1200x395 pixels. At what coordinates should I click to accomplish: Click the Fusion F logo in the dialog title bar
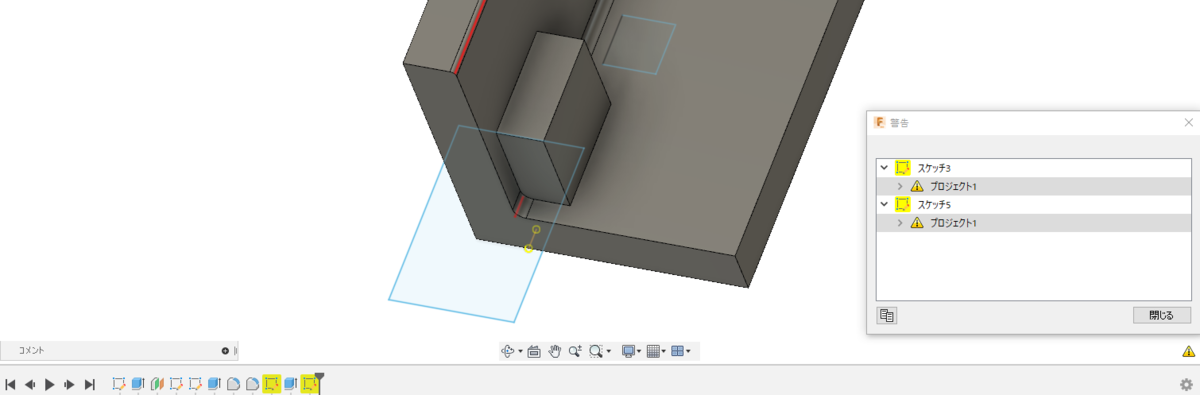click(x=880, y=122)
